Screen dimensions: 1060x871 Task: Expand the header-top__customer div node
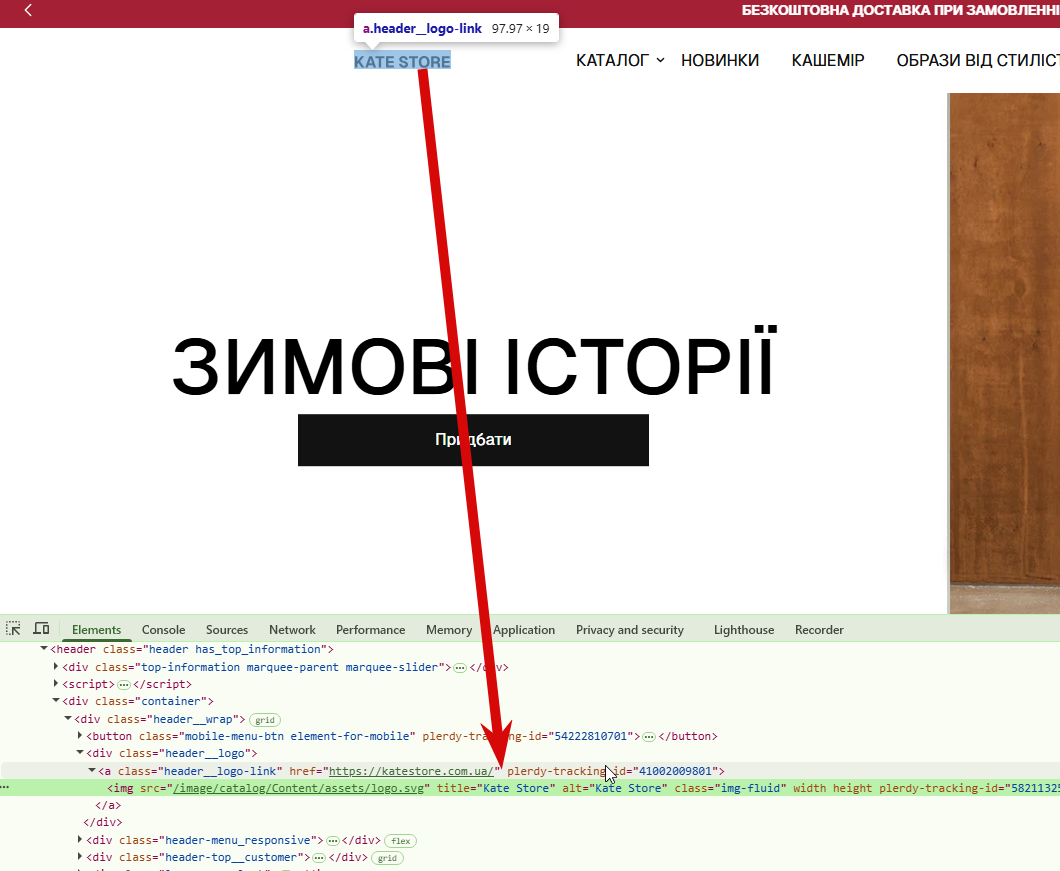pos(80,856)
